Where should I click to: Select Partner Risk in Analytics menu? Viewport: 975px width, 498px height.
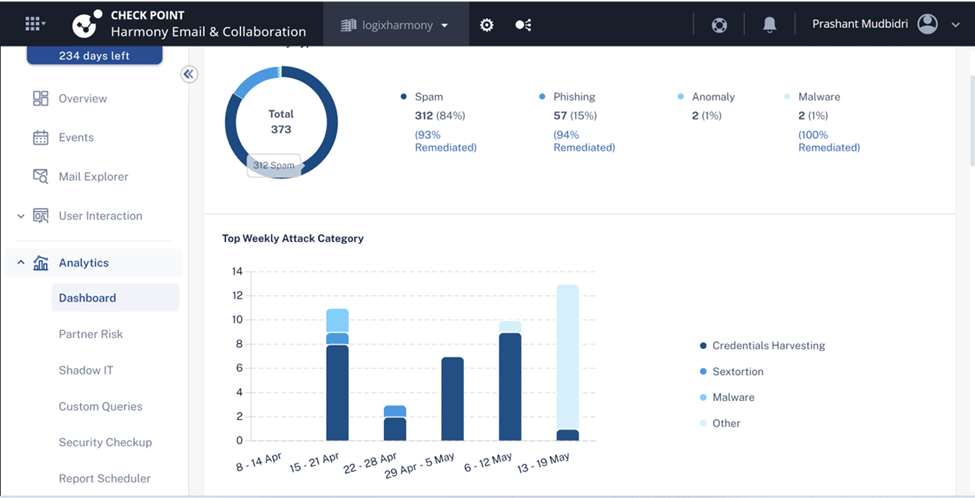coord(91,334)
